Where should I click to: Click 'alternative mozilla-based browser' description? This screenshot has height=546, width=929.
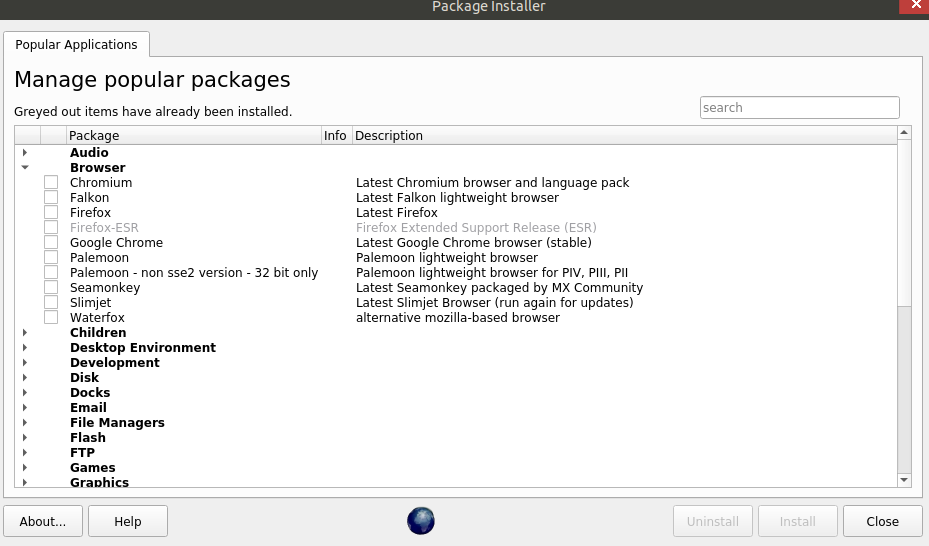pos(458,317)
